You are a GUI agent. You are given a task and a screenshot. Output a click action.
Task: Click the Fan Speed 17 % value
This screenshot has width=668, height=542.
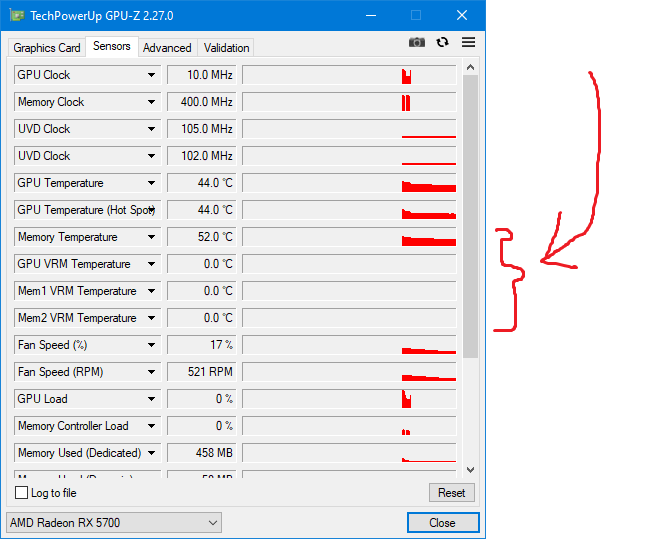[x=202, y=345]
